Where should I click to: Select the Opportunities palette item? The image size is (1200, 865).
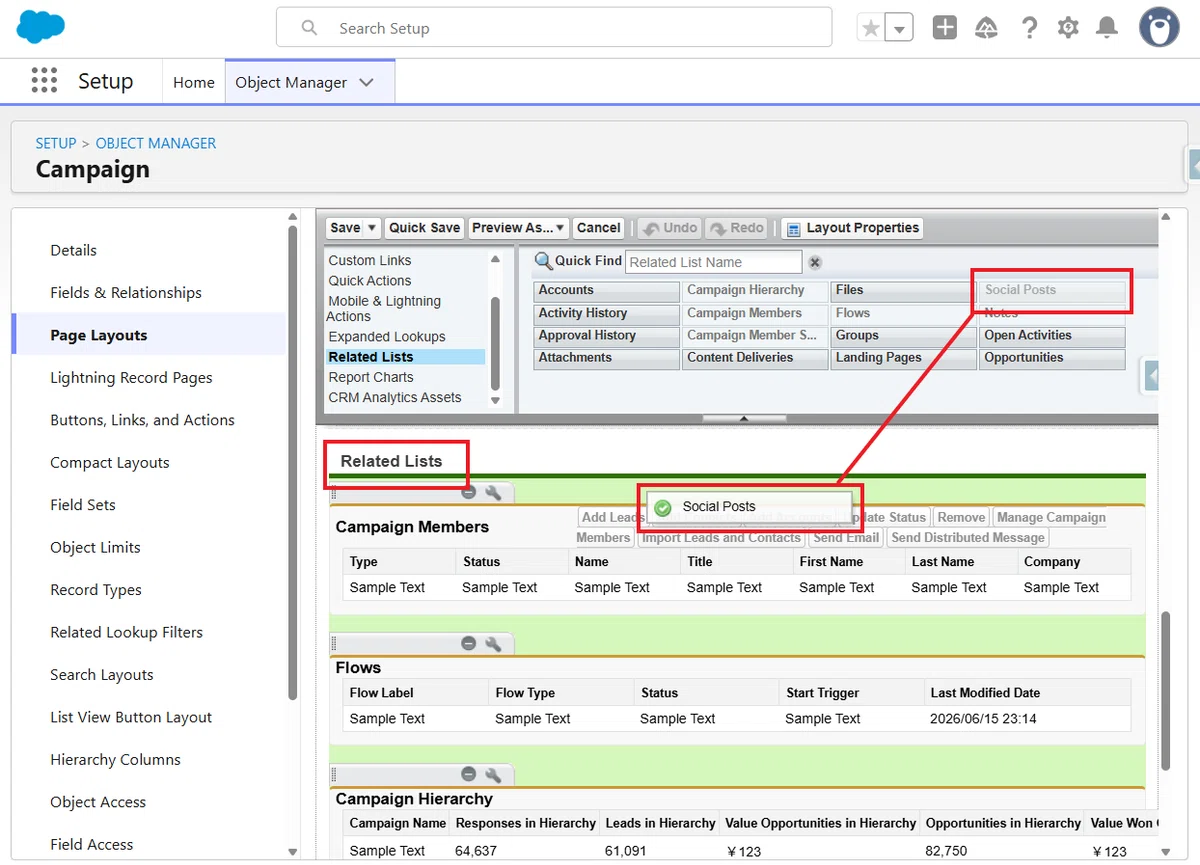pyautogui.click(x=1052, y=358)
